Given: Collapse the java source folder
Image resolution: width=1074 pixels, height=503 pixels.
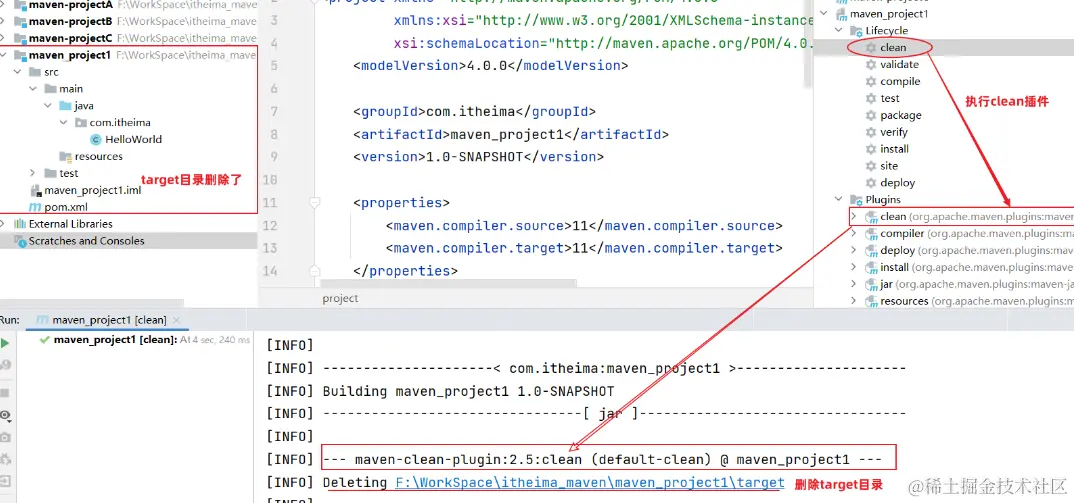Looking at the screenshot, I should pyautogui.click(x=47, y=106).
